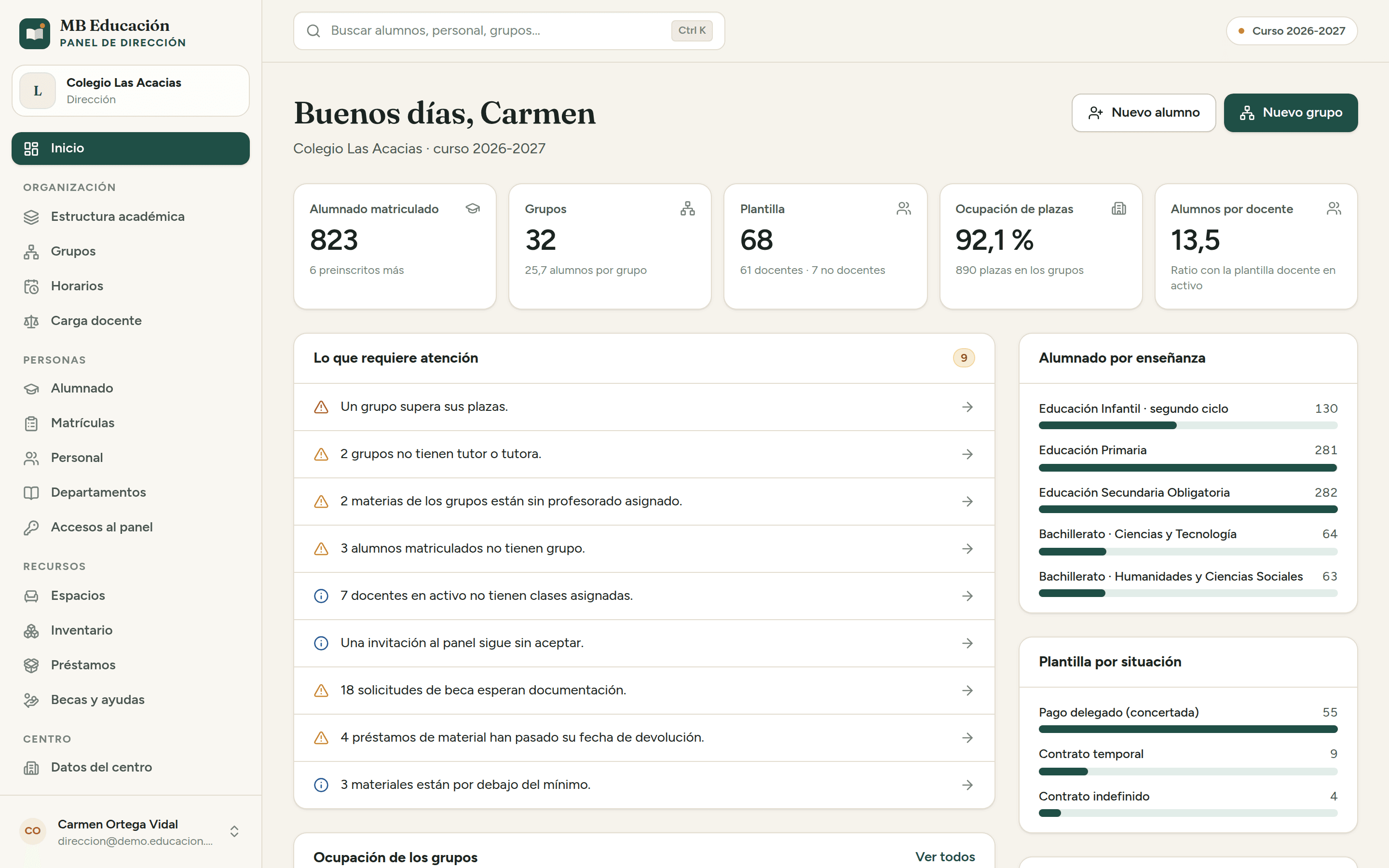Viewport: 1389px width, 868px height.
Task: Select Departamentos in the sidebar
Action: pyautogui.click(x=130, y=492)
